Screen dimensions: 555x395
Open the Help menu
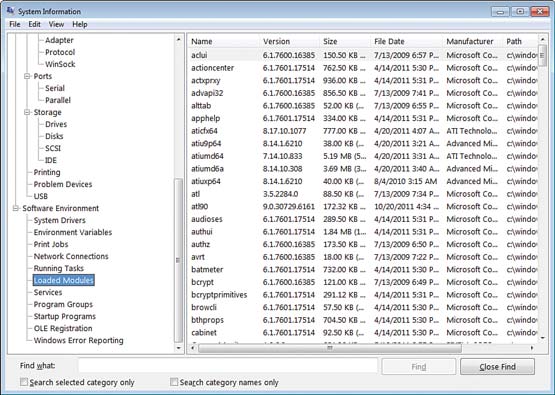(x=80, y=24)
